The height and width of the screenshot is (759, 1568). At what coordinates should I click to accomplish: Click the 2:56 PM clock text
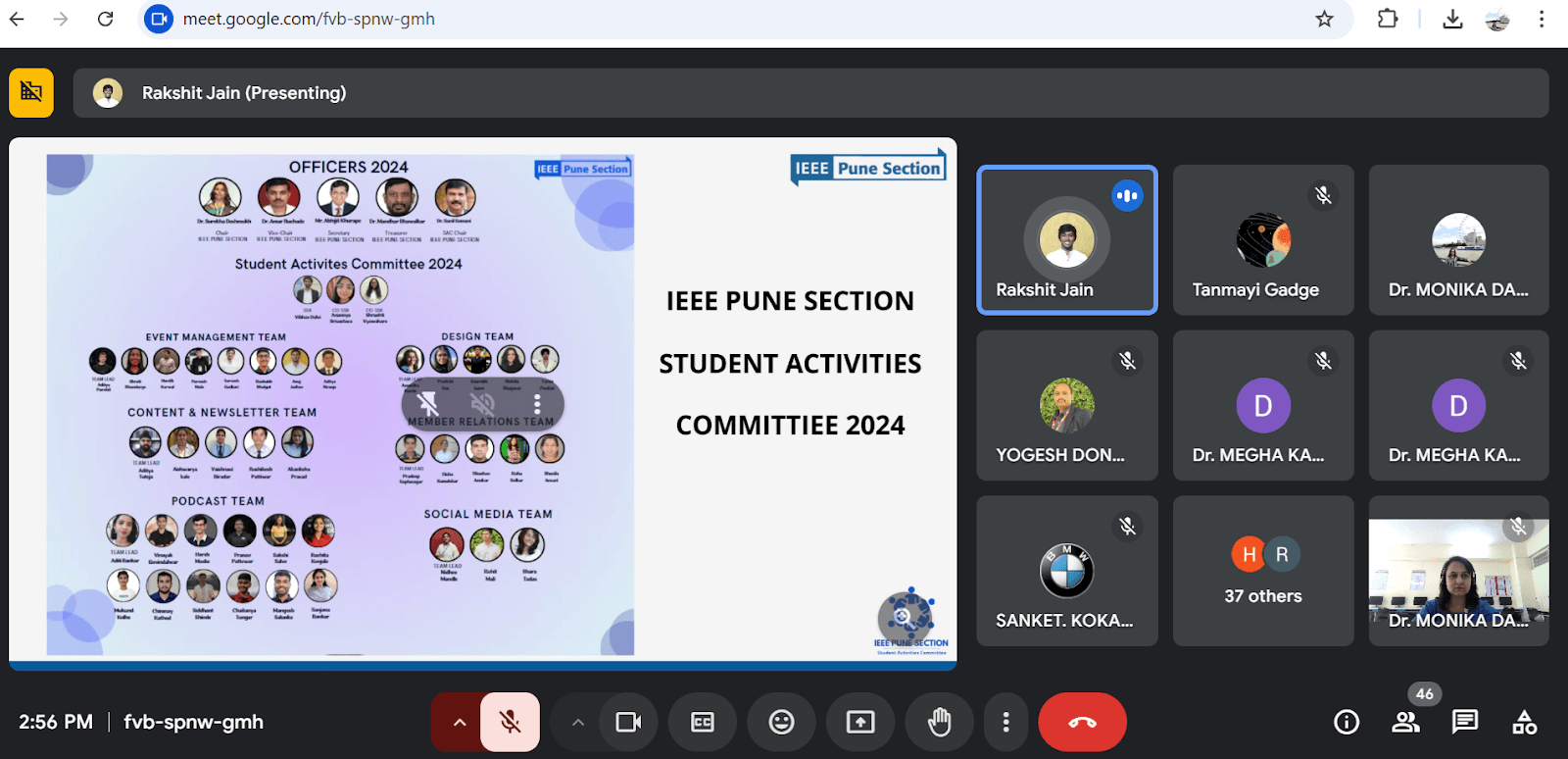tap(56, 723)
